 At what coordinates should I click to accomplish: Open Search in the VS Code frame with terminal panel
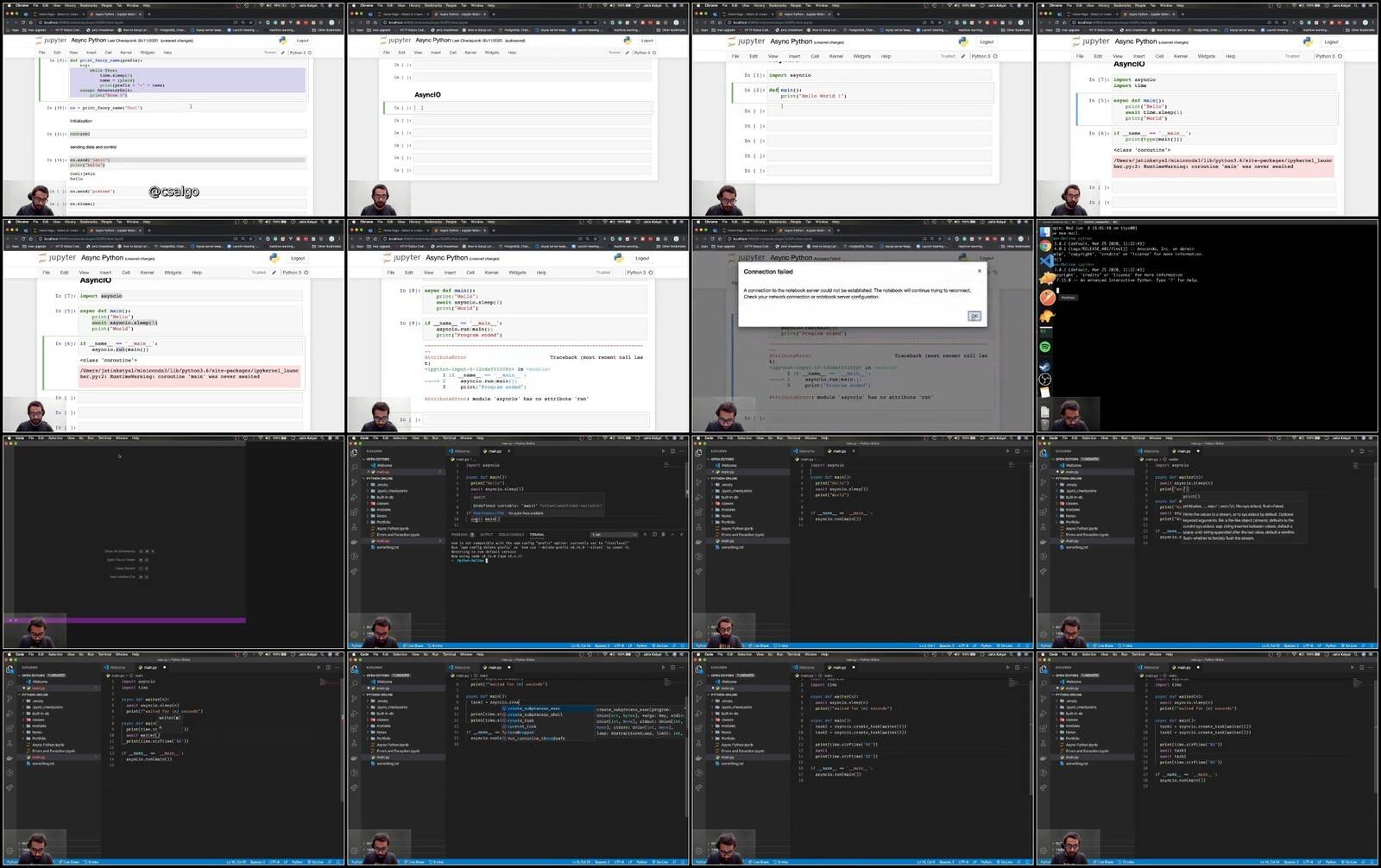tap(354, 467)
